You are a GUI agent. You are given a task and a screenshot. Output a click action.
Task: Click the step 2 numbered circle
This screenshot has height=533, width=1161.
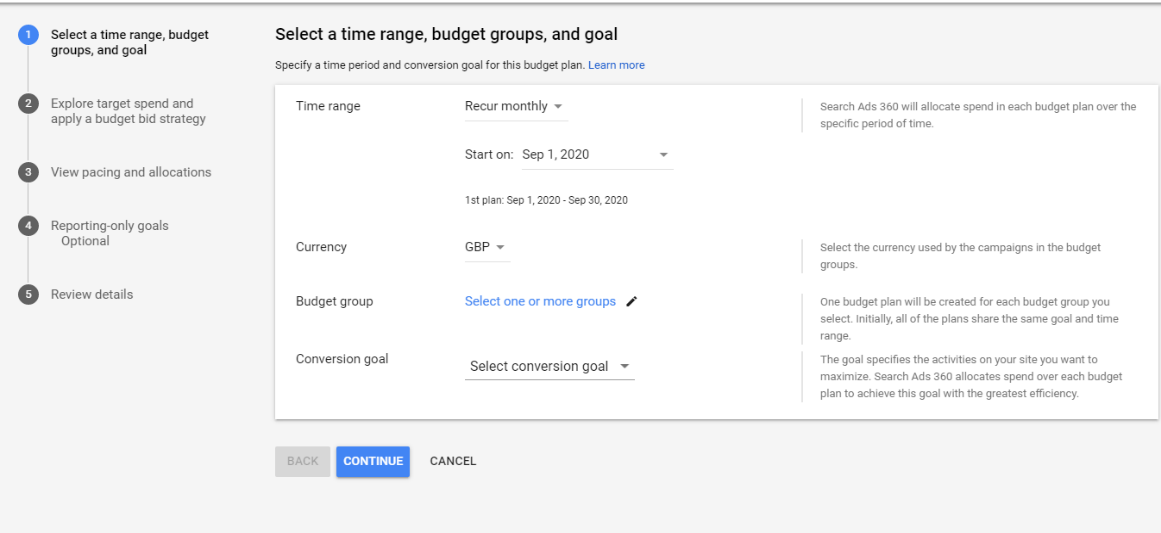(x=28, y=104)
